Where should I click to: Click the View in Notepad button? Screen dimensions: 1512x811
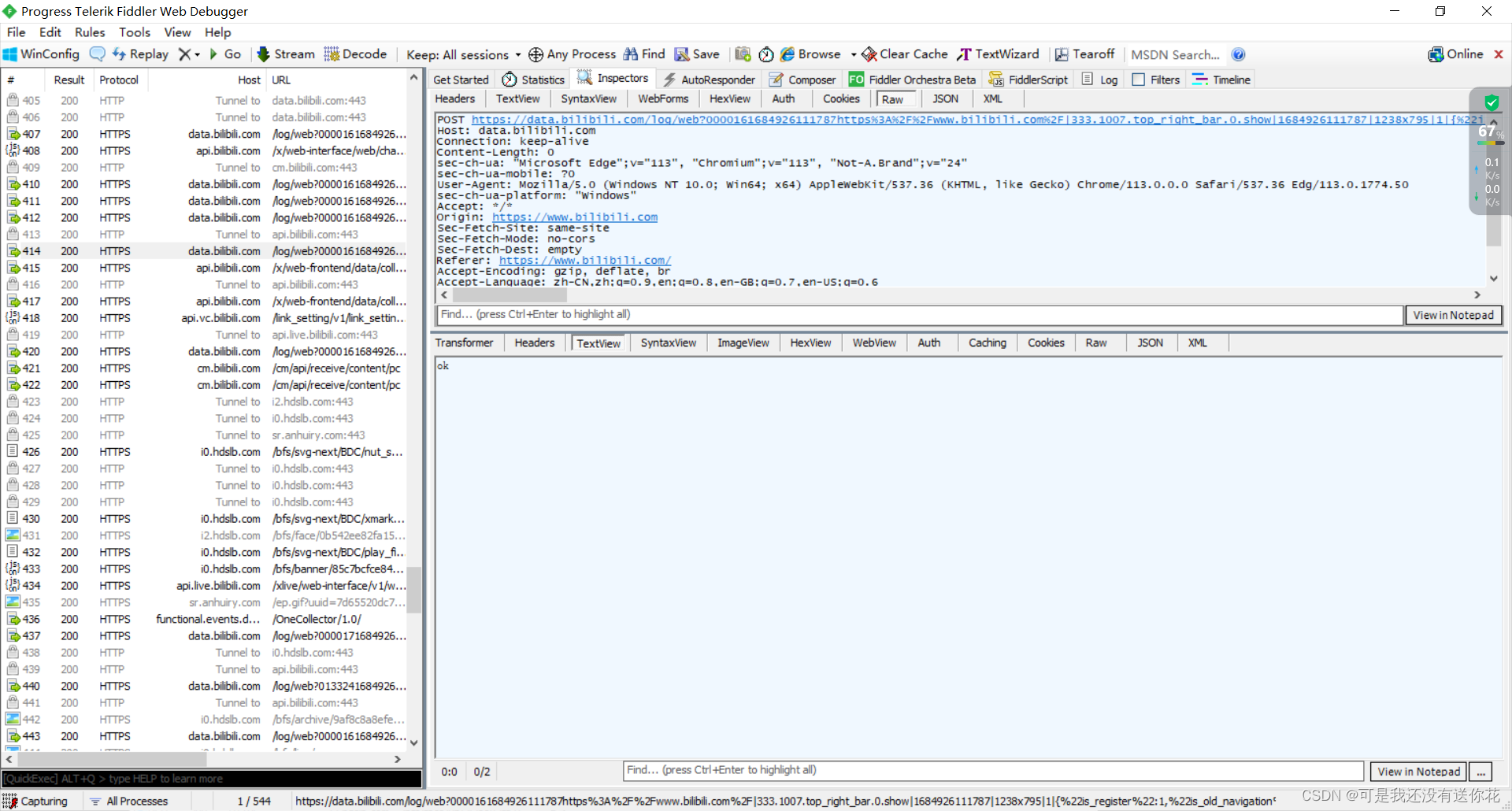click(1453, 314)
